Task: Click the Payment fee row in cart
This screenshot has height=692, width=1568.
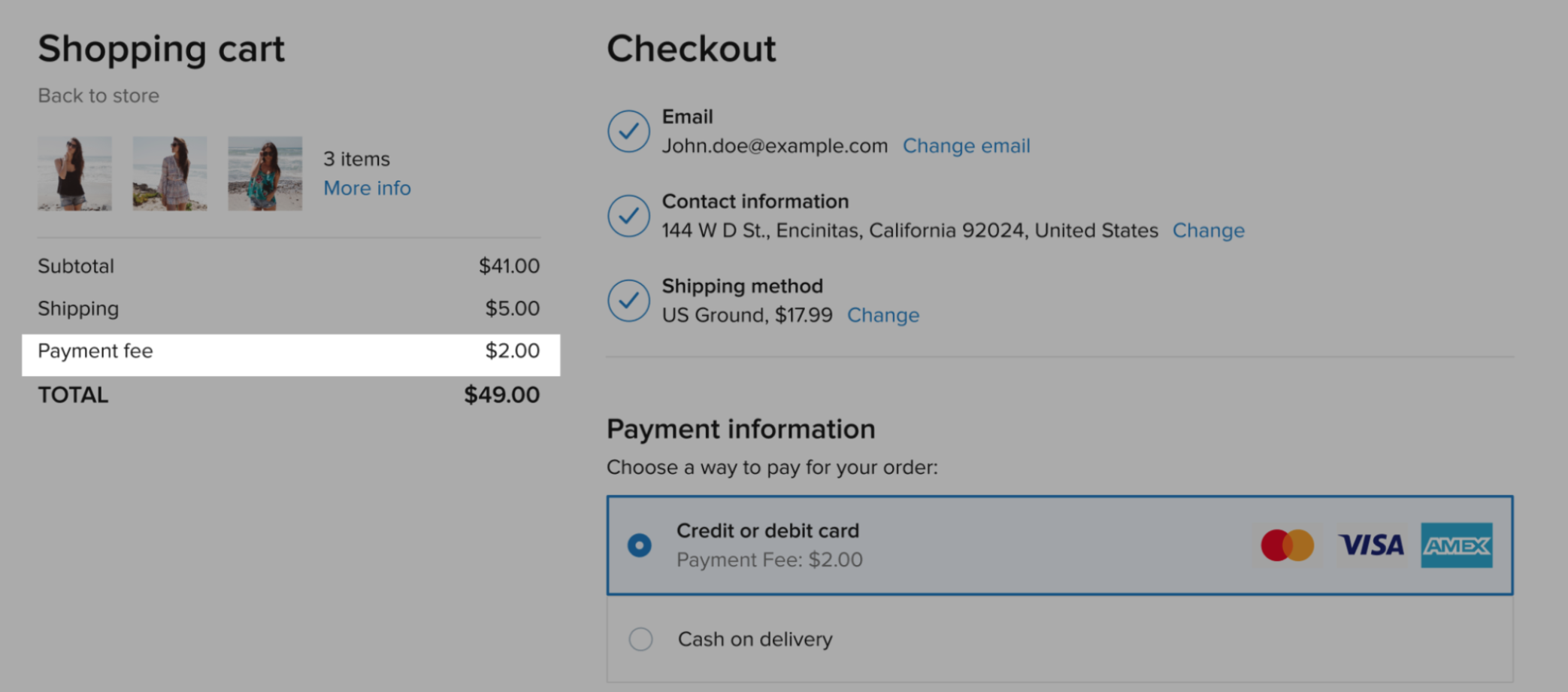Action: [x=291, y=351]
